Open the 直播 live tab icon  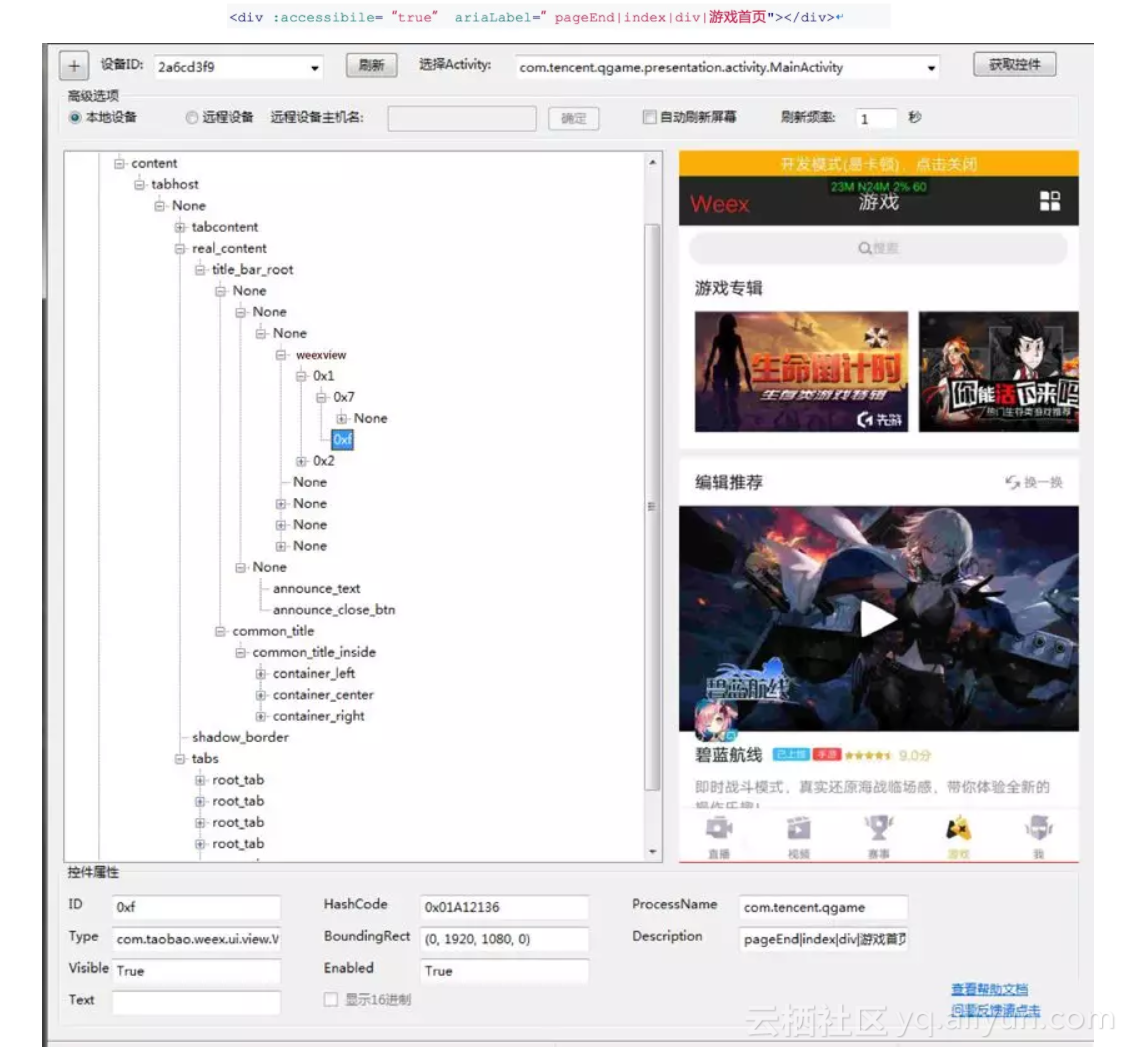click(x=719, y=829)
